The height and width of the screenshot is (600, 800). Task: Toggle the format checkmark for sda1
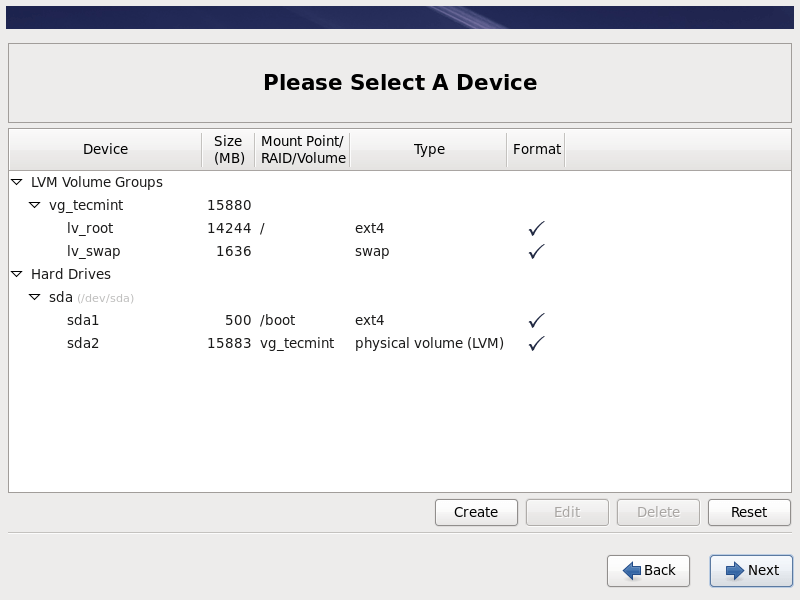pyautogui.click(x=536, y=320)
